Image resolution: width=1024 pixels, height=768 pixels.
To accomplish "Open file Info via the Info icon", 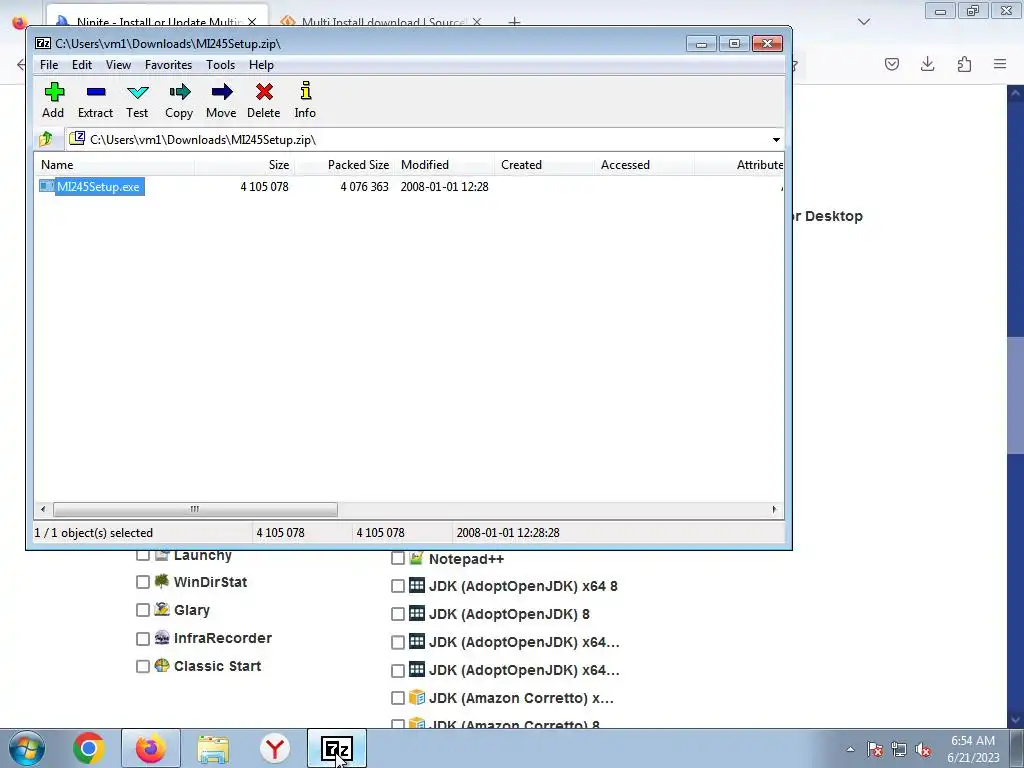I will pyautogui.click(x=305, y=91).
